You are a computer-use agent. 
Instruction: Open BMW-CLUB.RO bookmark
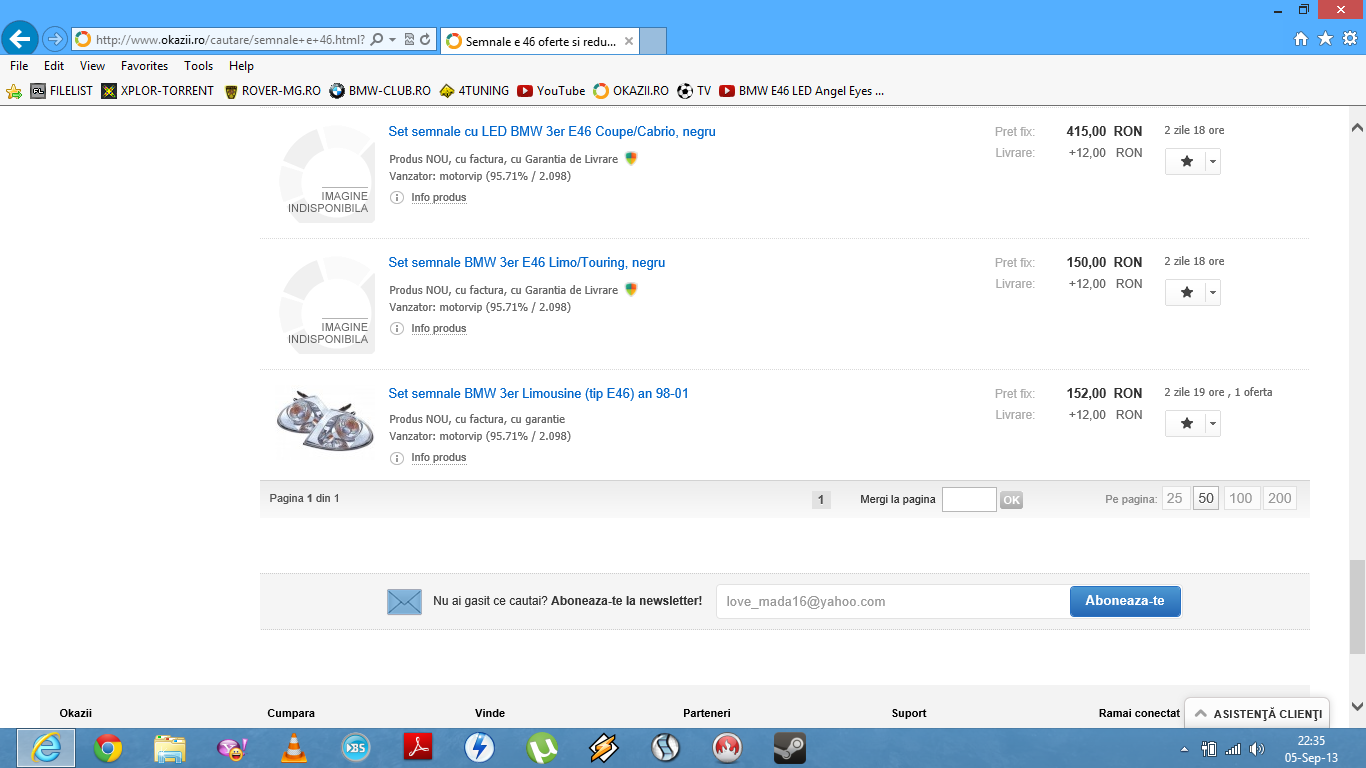[x=380, y=91]
